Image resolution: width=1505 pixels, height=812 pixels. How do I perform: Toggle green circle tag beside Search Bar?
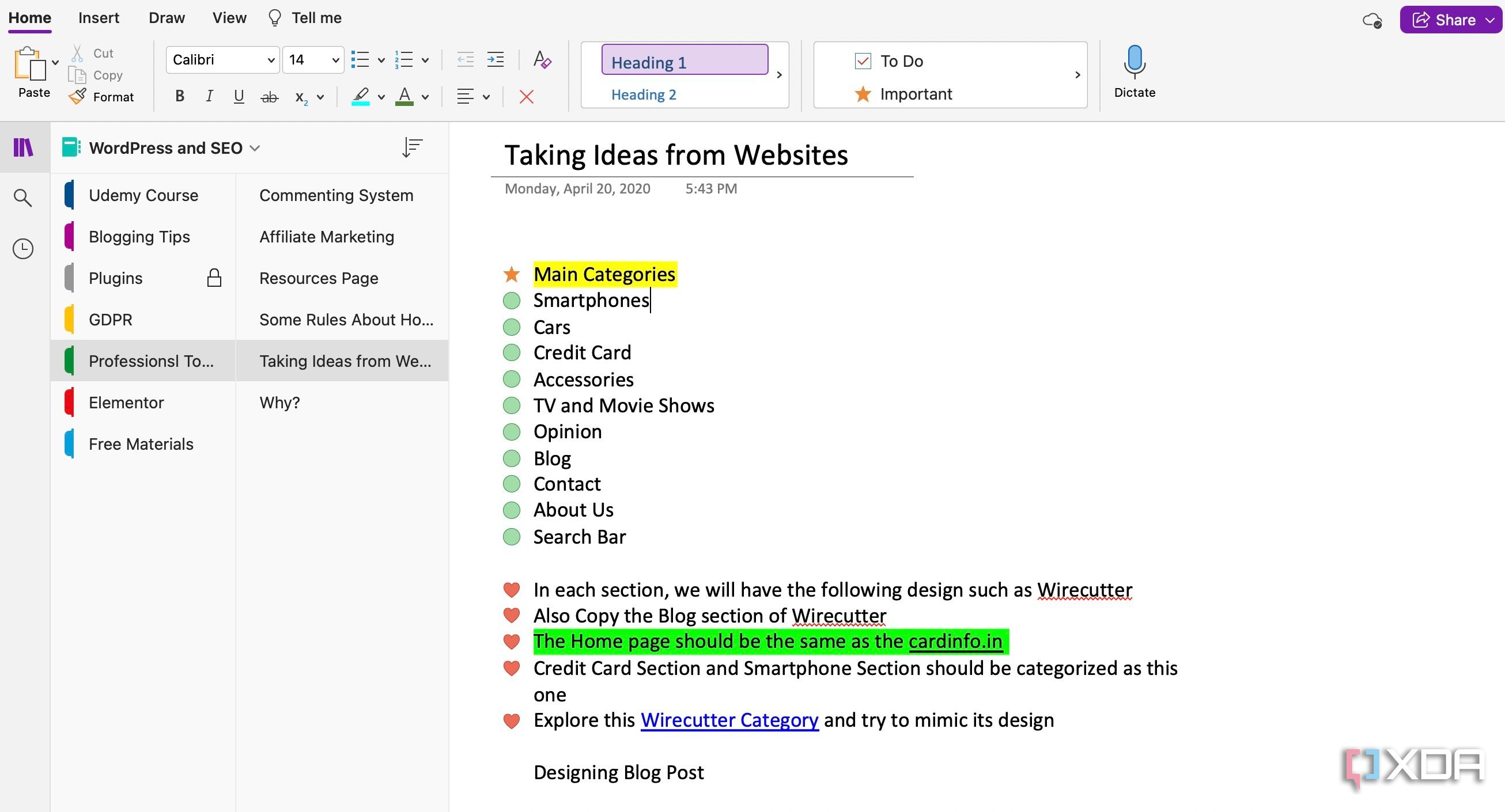coord(512,537)
